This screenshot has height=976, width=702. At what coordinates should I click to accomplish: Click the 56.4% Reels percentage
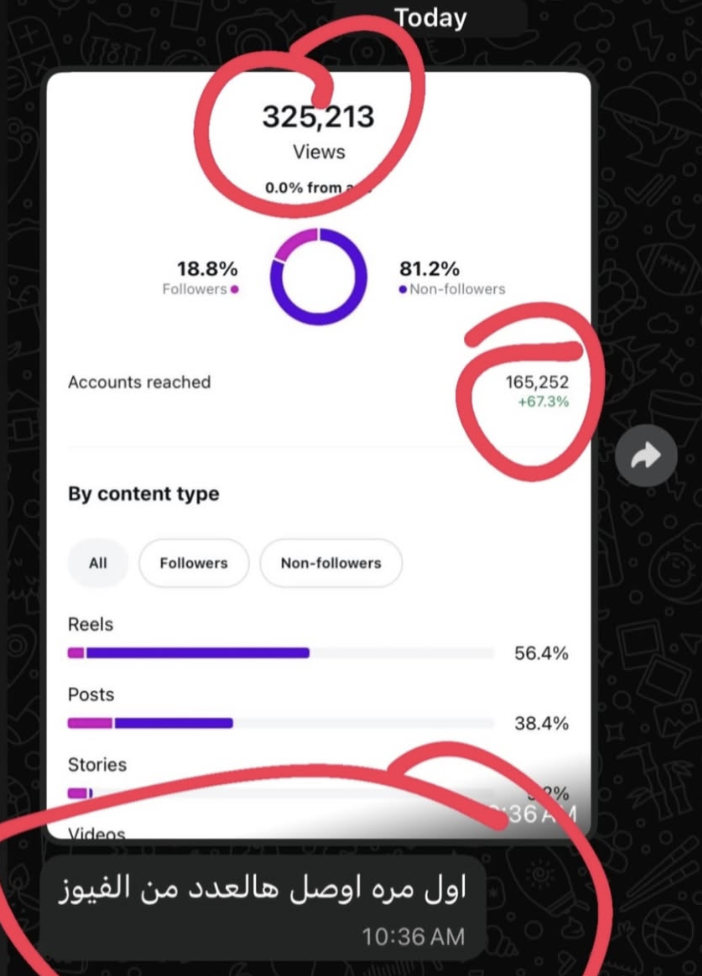point(541,654)
